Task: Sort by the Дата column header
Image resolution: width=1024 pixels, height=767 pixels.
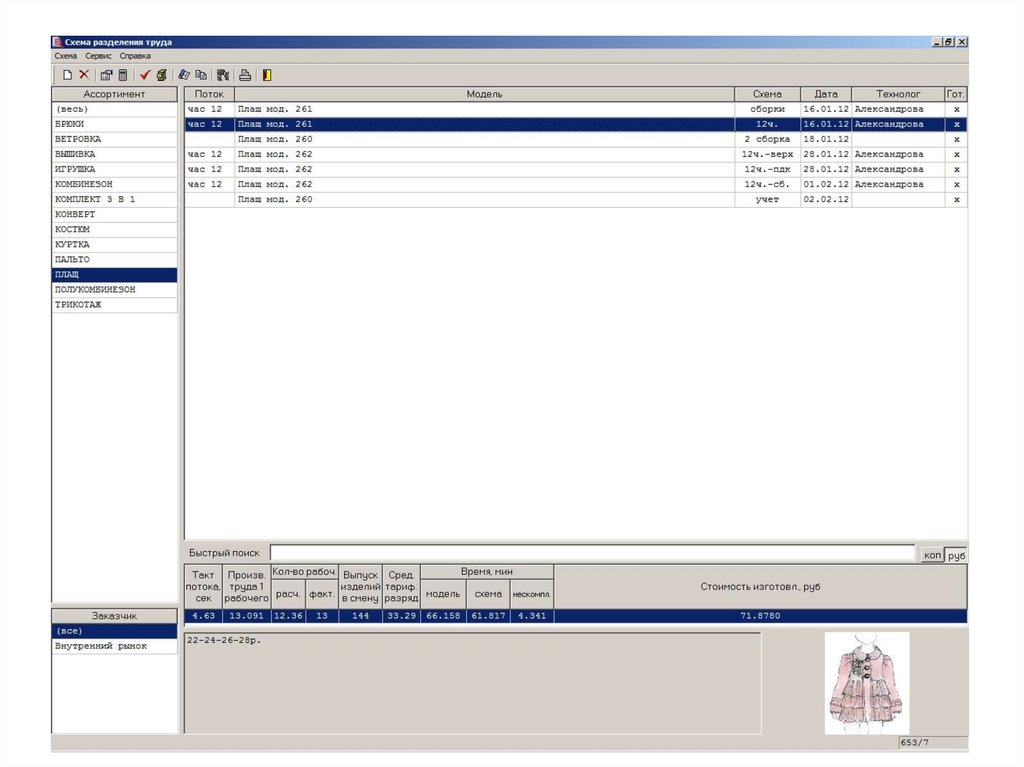Action: (825, 94)
